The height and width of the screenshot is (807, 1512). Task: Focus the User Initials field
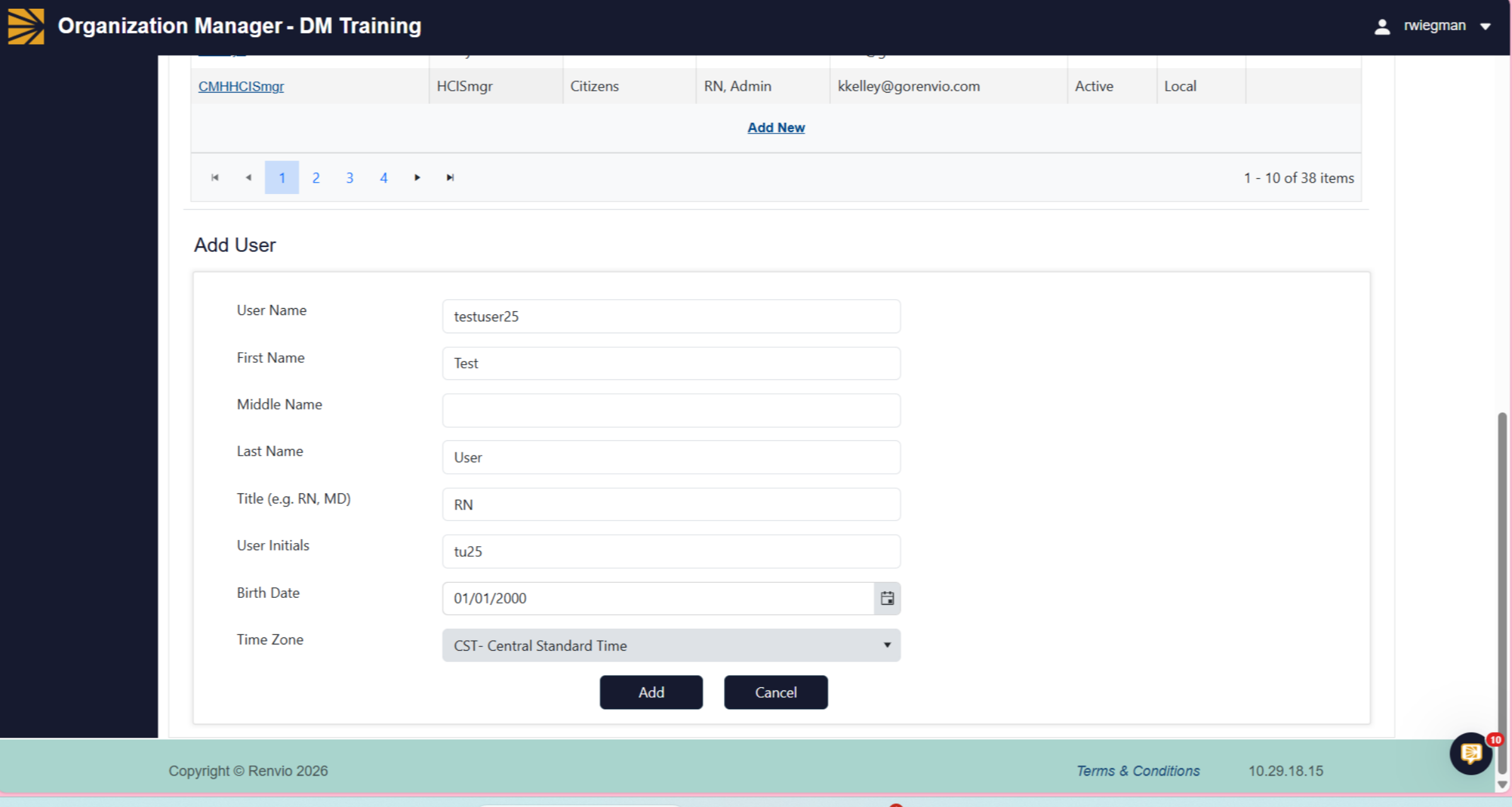(x=672, y=552)
